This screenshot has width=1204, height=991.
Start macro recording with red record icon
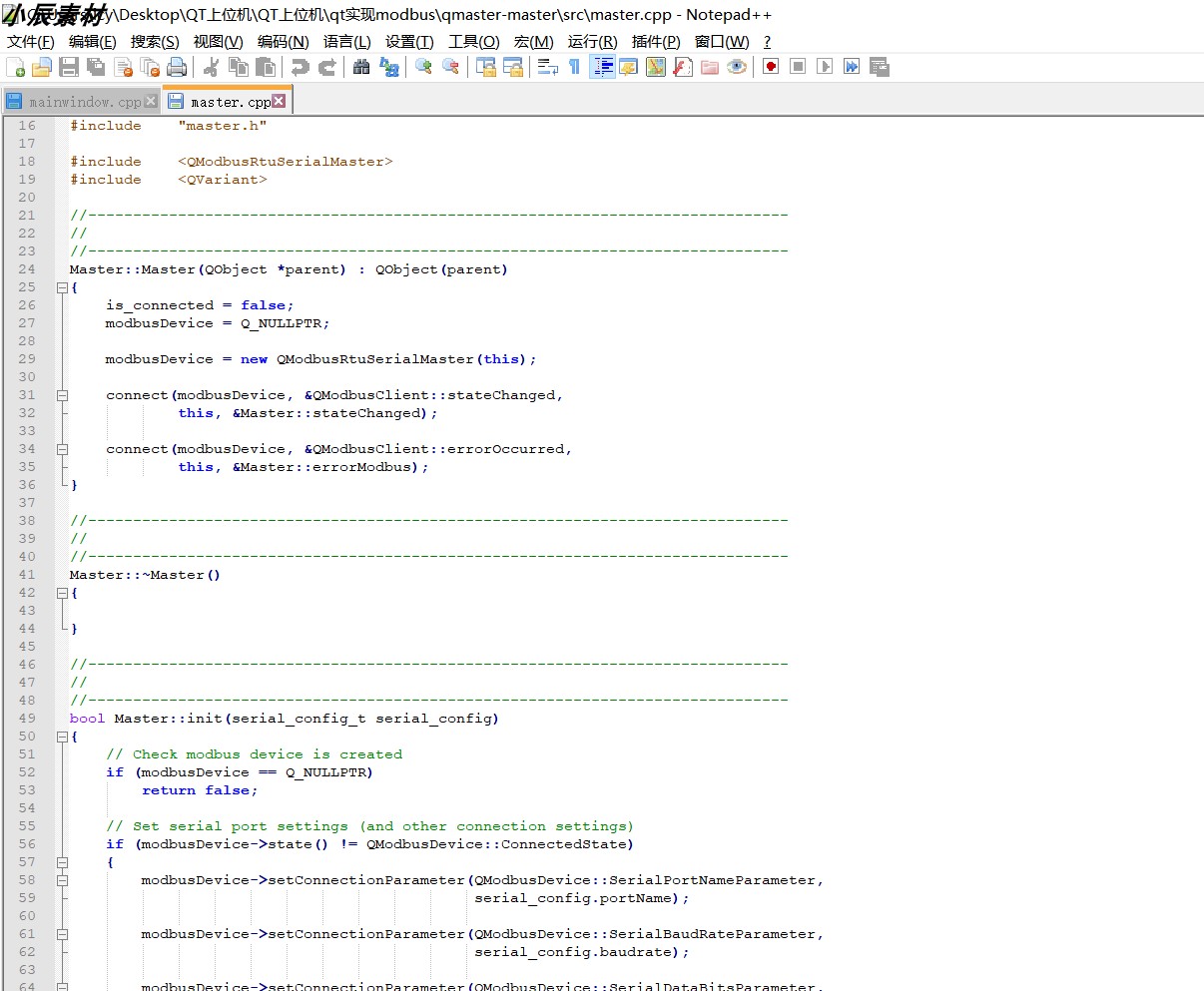tap(771, 67)
